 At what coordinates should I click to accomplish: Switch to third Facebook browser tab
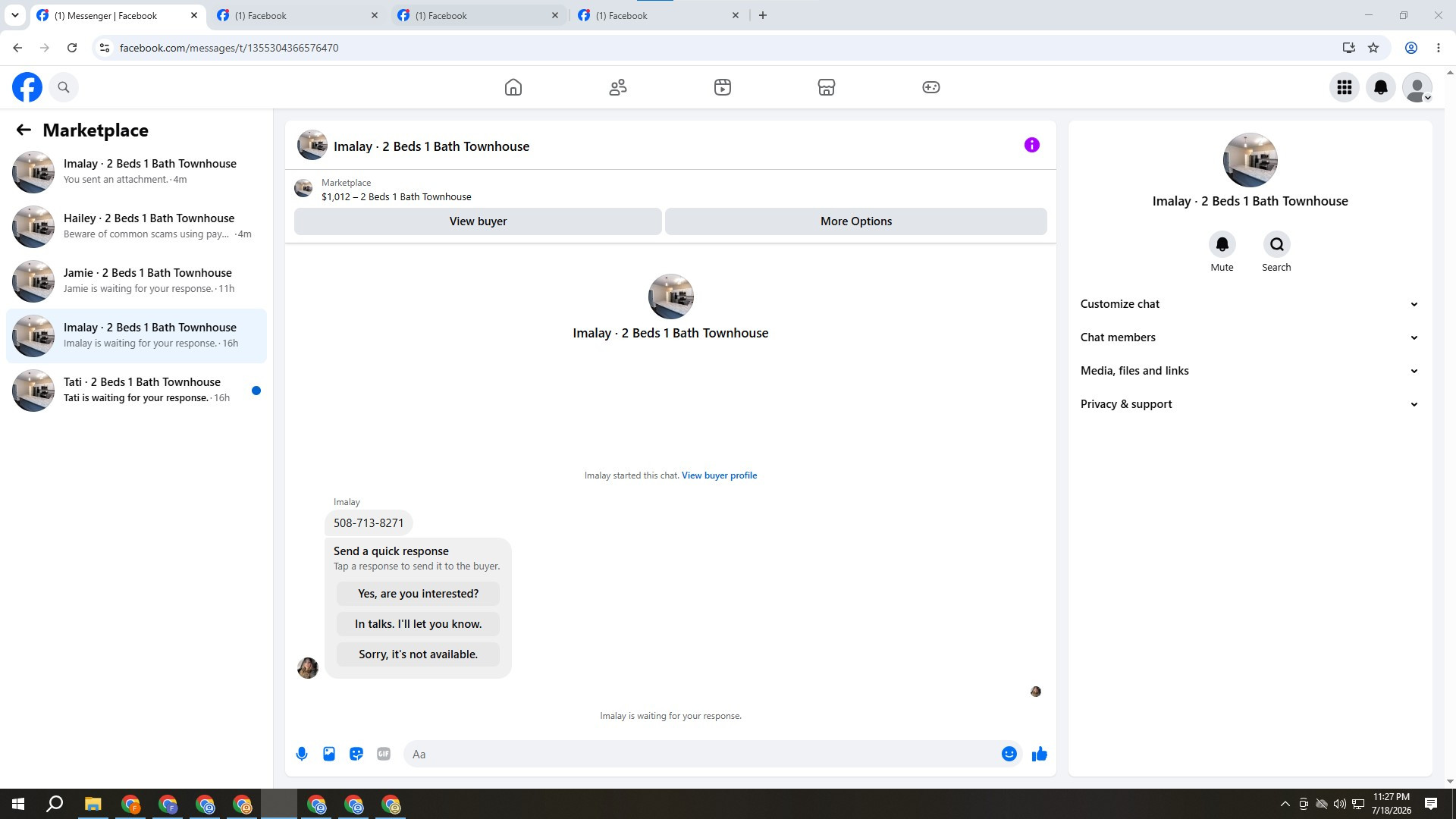478,15
